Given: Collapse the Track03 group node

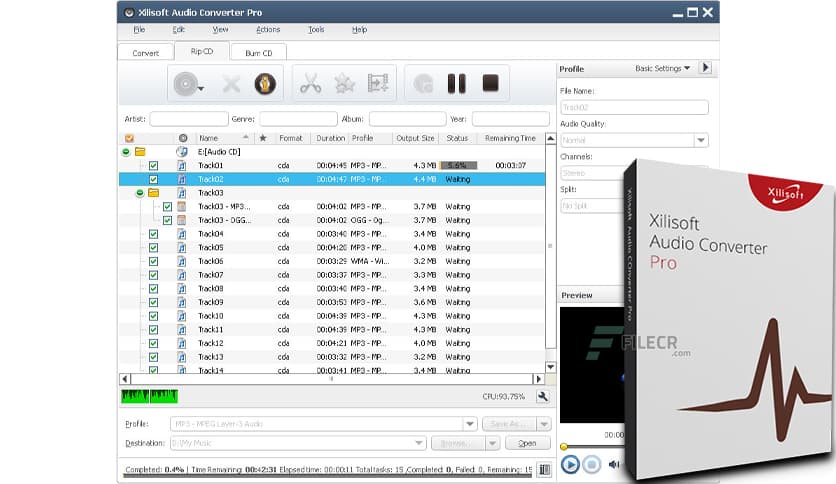Looking at the screenshot, I should [x=140, y=193].
